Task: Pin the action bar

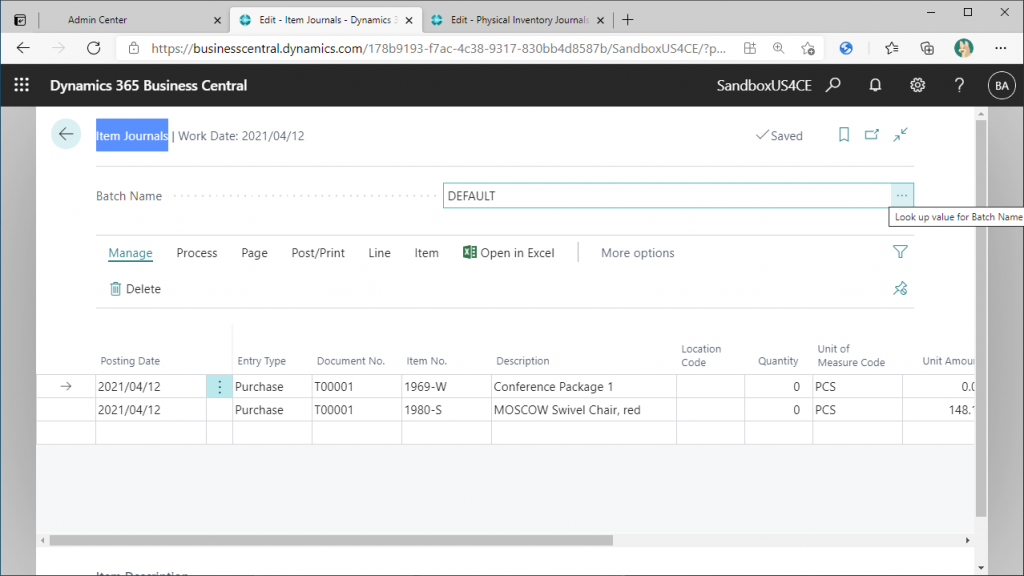Action: pos(901,288)
